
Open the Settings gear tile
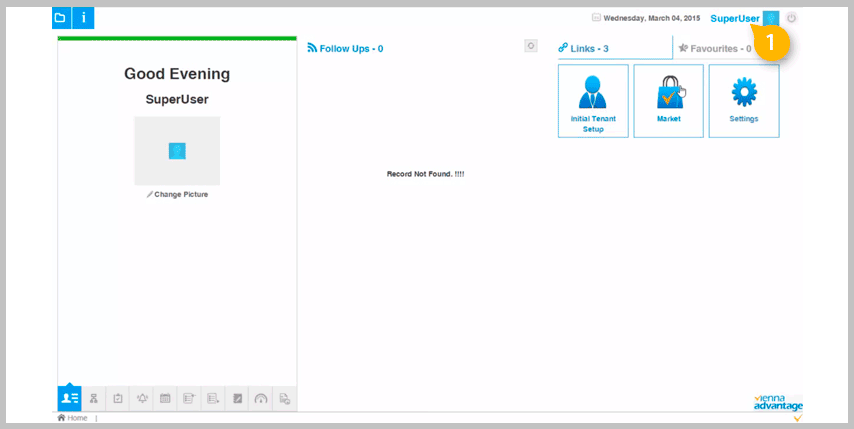tap(744, 101)
